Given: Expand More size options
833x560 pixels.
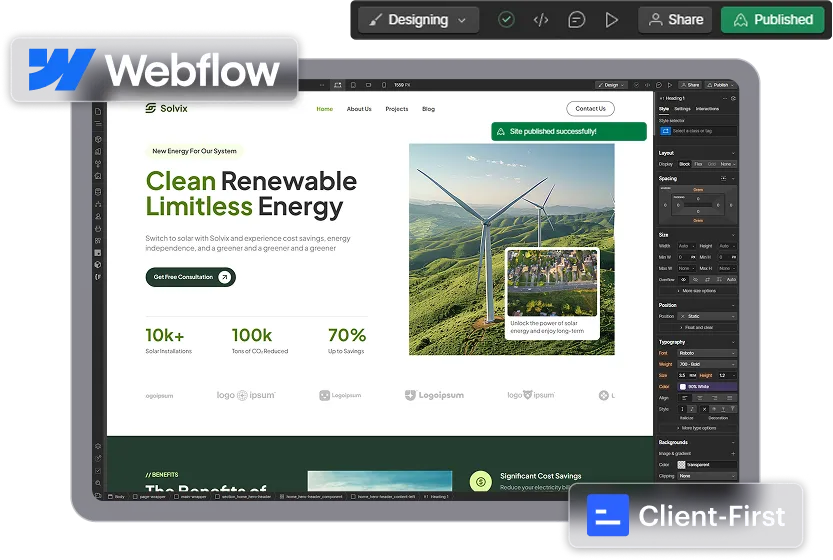Looking at the screenshot, I should pyautogui.click(x=698, y=291).
